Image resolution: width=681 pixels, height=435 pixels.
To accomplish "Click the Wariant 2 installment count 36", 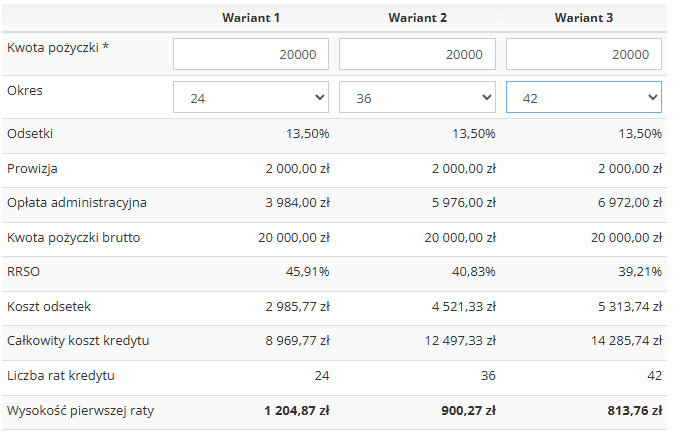I will pyautogui.click(x=488, y=375).
